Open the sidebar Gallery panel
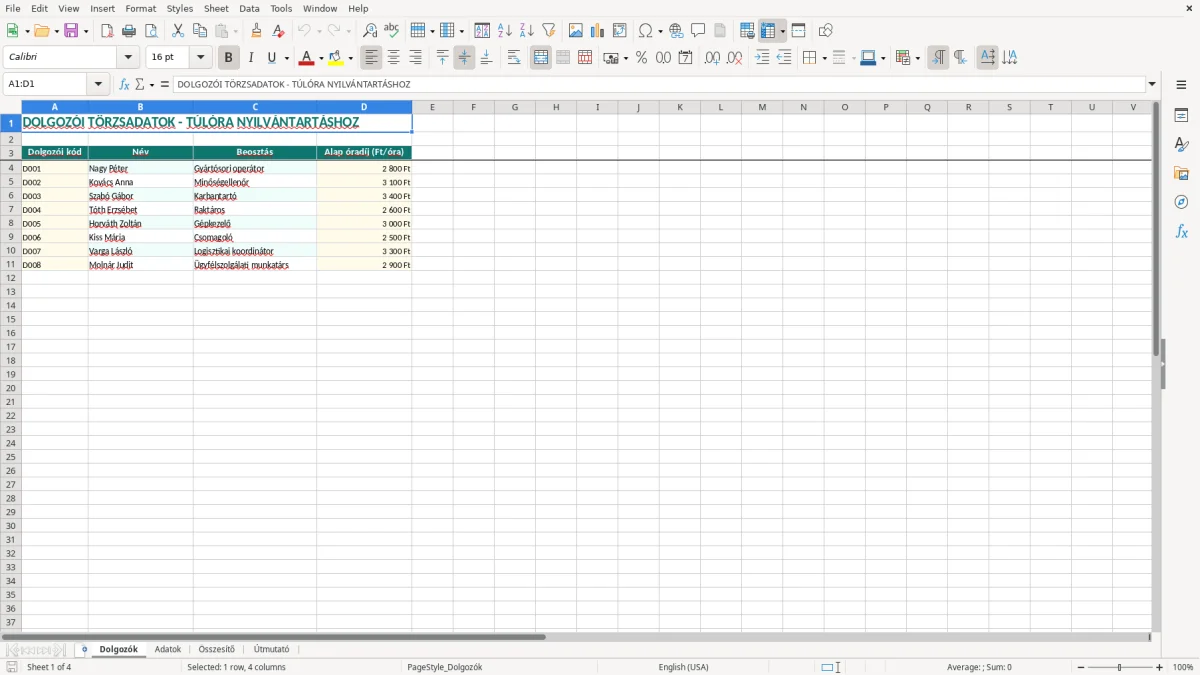The height and width of the screenshot is (675, 1200). (x=1181, y=174)
